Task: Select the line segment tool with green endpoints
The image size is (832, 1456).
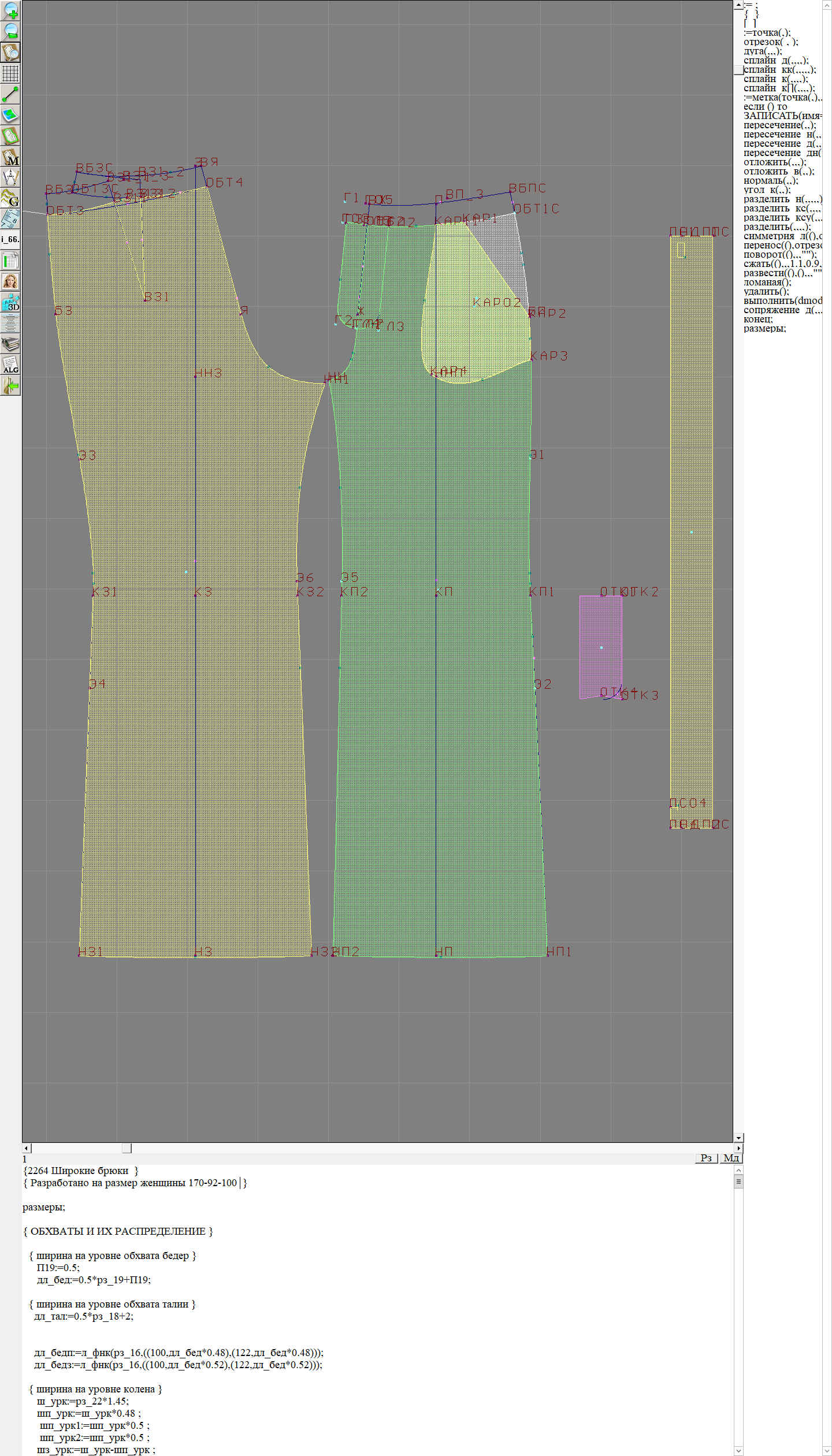Action: click(10, 94)
